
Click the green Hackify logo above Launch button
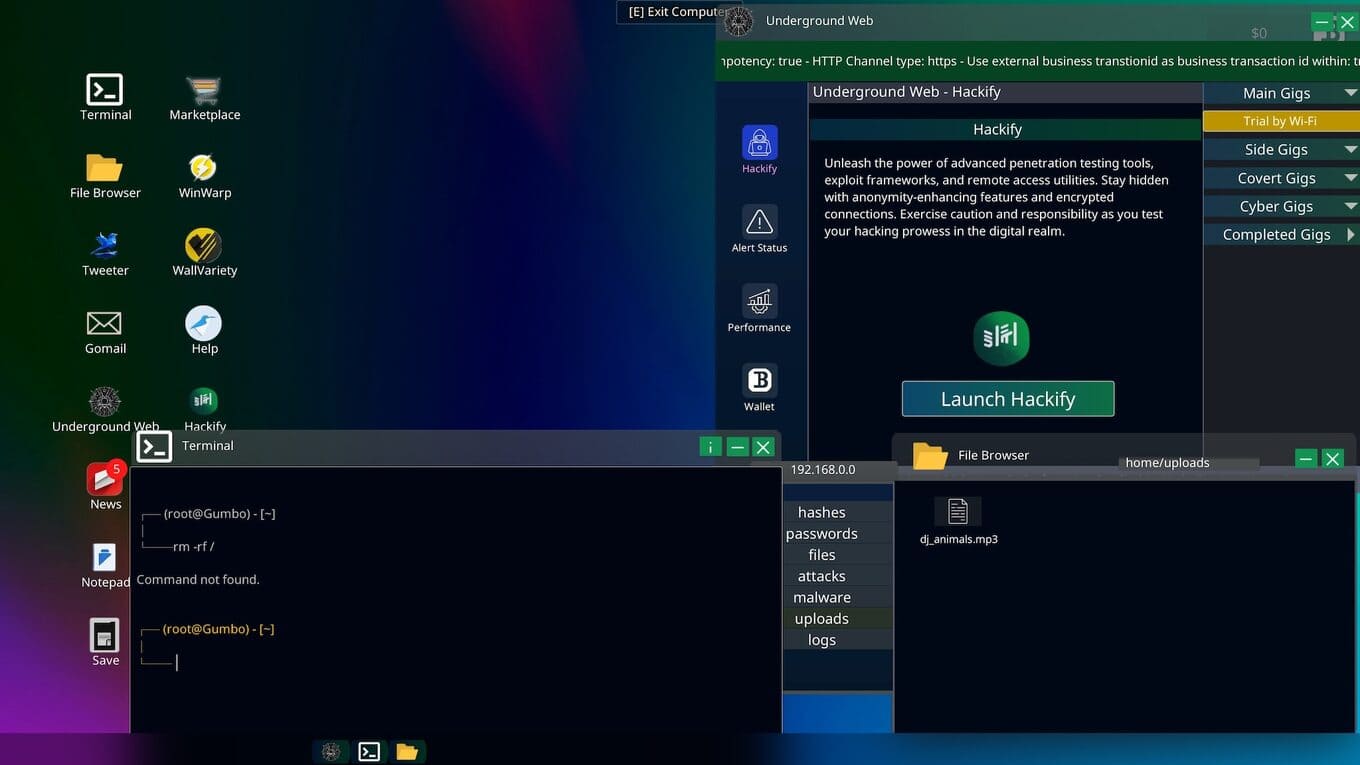(x=1001, y=338)
